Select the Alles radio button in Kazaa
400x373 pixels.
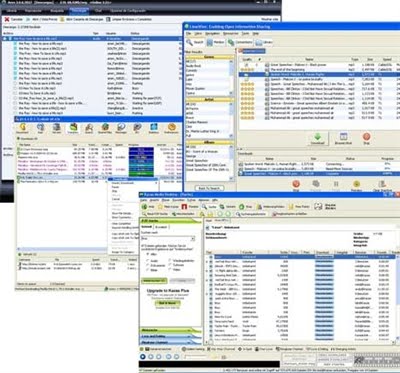tap(148, 254)
